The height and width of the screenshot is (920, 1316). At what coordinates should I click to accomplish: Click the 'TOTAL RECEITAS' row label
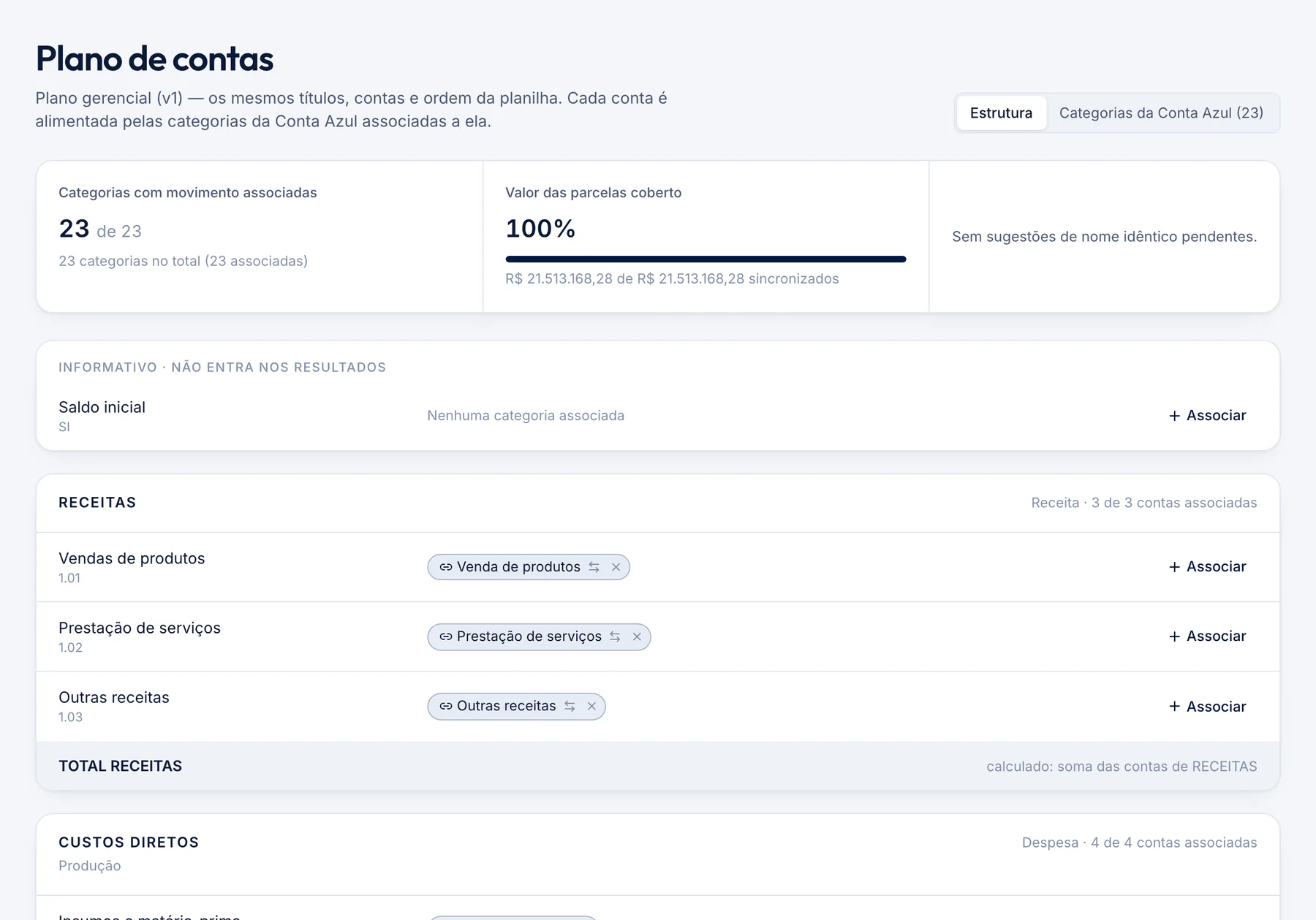[x=120, y=766]
